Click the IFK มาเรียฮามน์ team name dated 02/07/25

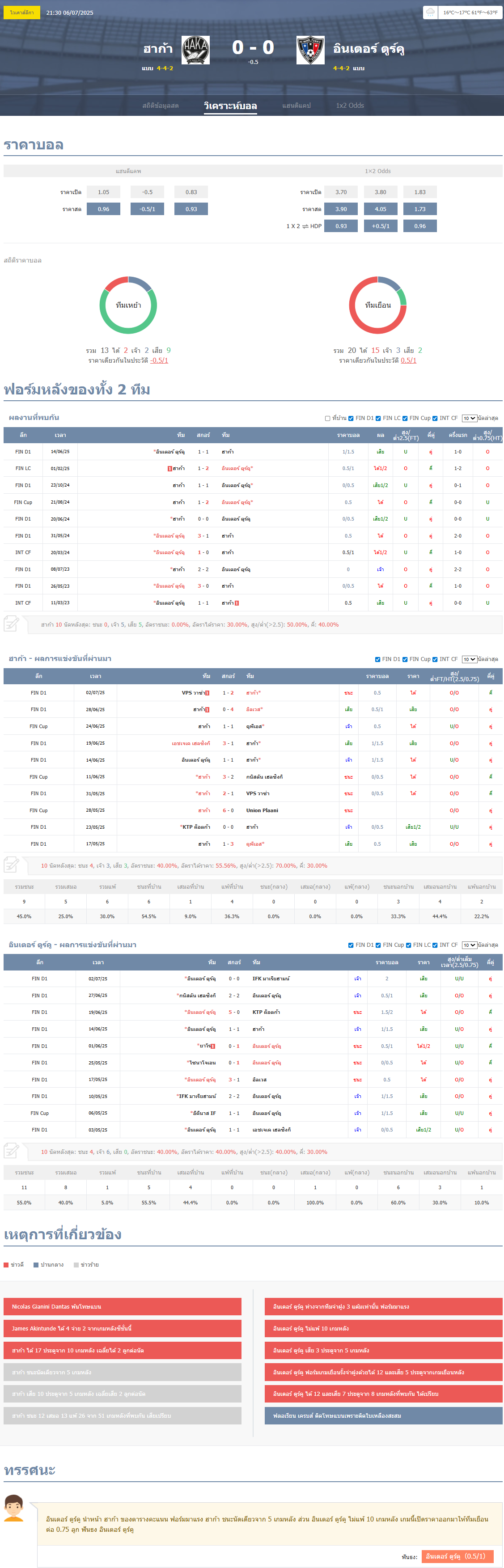click(271, 979)
